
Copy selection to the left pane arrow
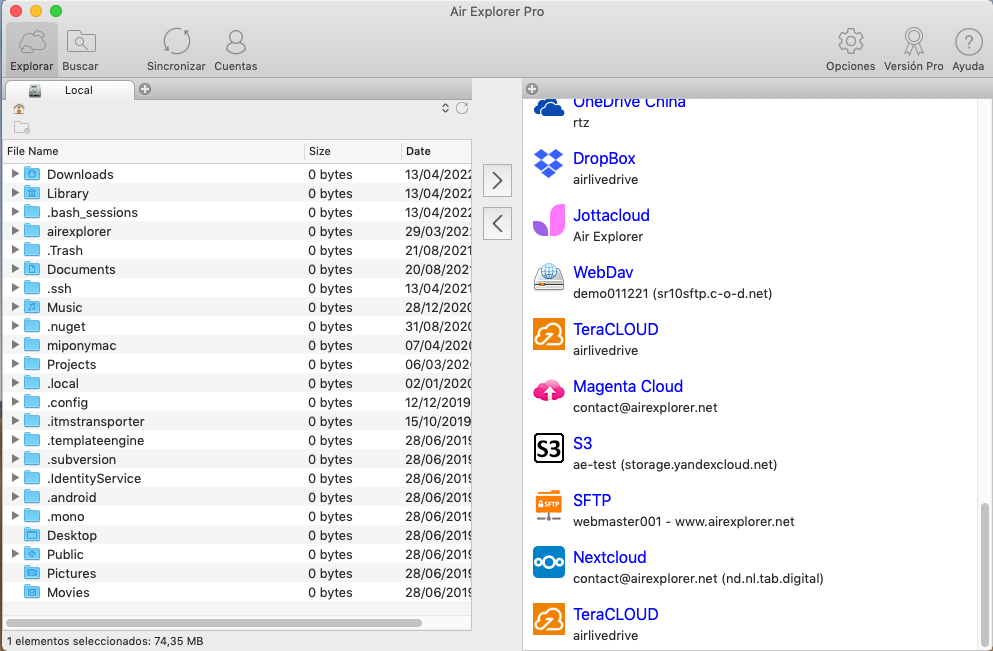(497, 224)
